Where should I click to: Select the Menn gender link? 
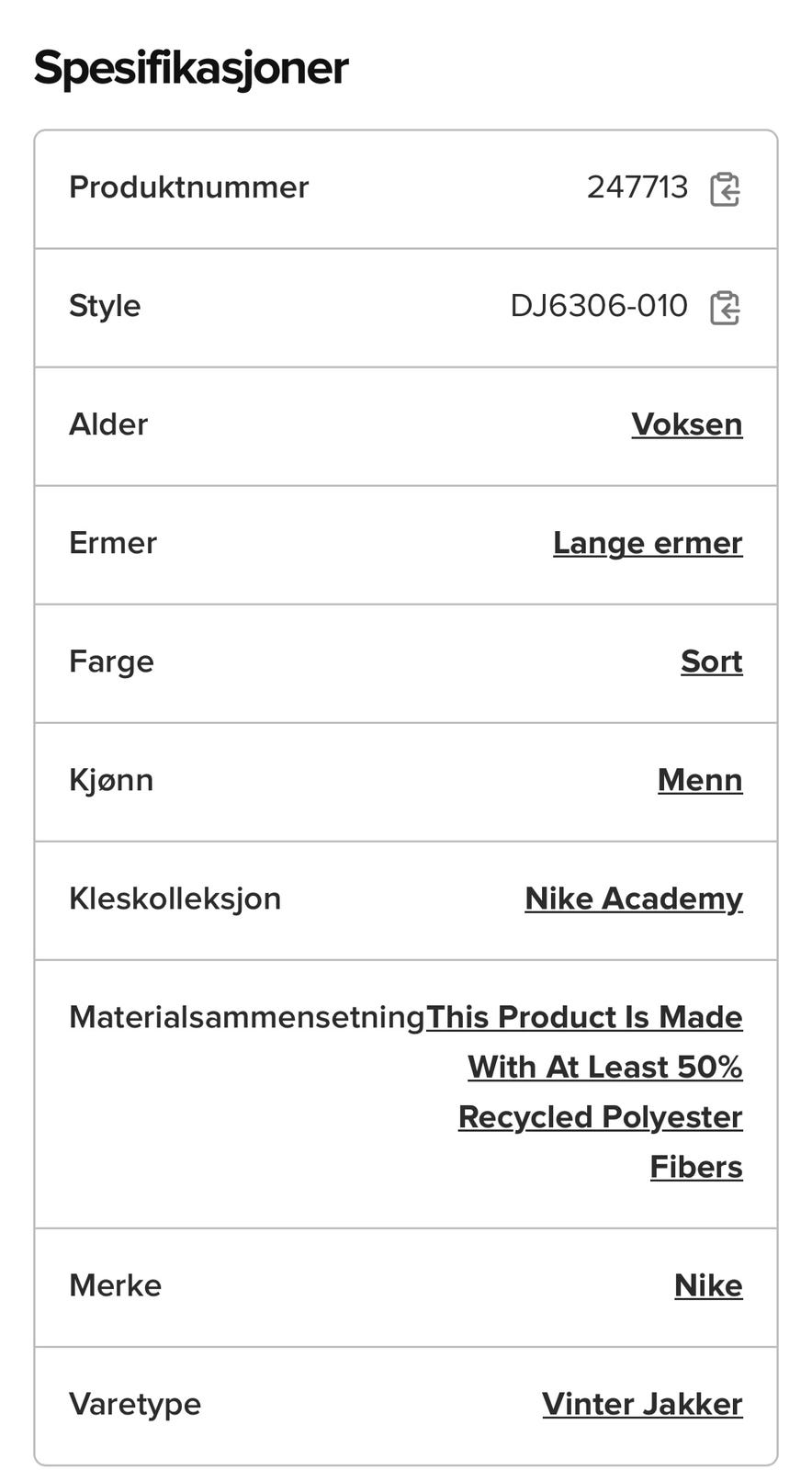699,780
